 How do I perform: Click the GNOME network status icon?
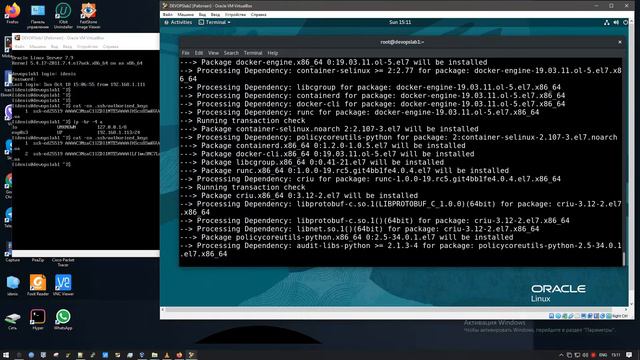click(607, 22)
